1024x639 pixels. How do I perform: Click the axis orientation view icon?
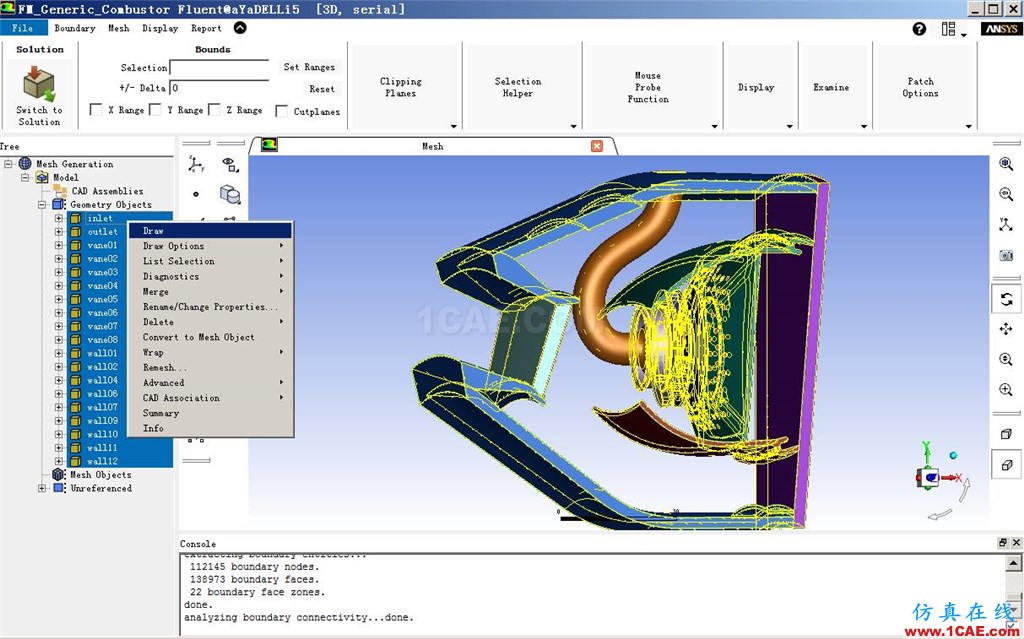pyautogui.click(x=1006, y=225)
